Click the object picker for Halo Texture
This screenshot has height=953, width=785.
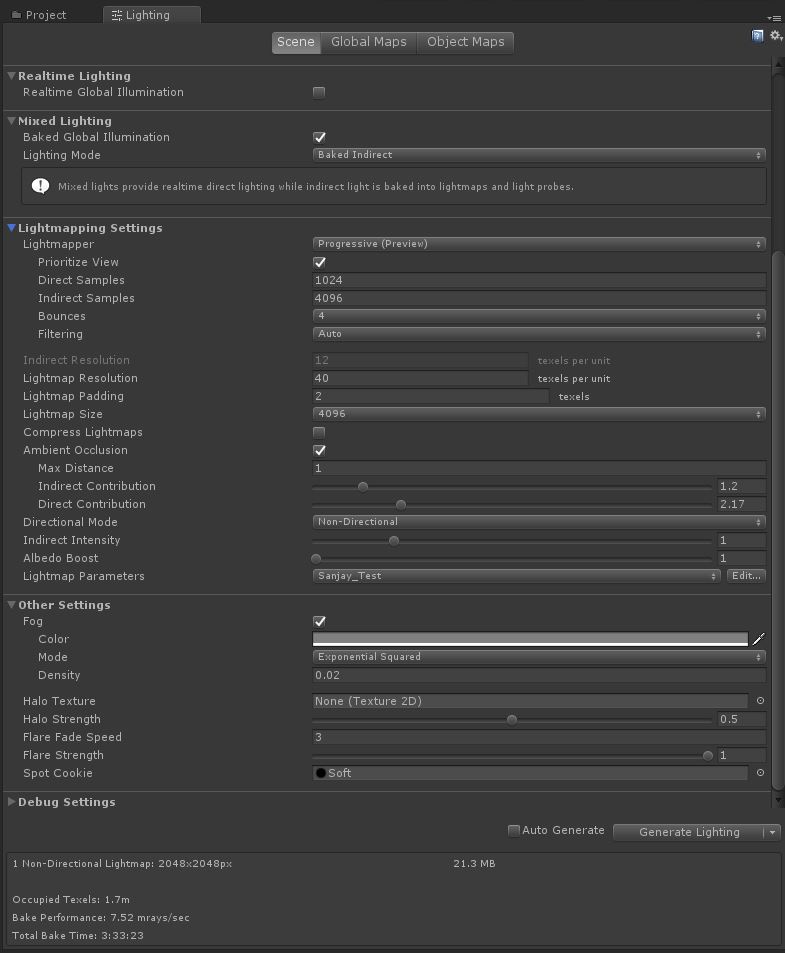(759, 701)
